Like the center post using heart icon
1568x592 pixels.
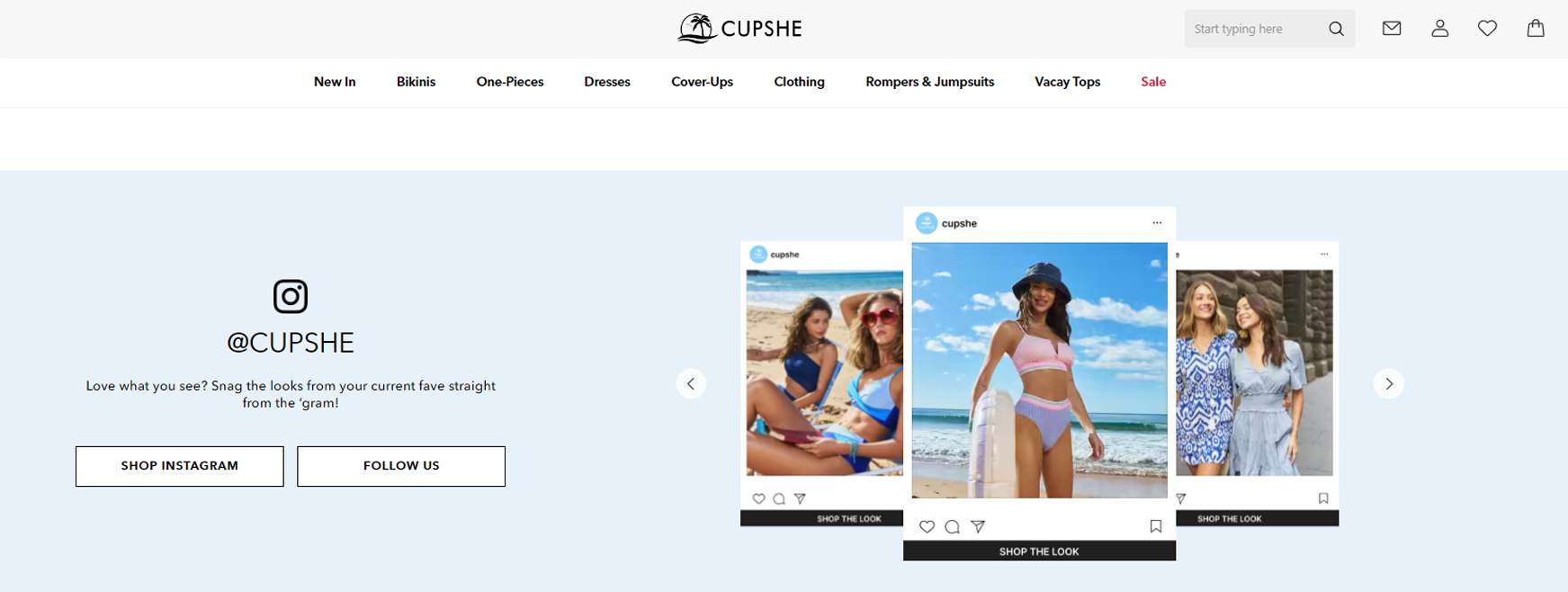pyautogui.click(x=927, y=526)
